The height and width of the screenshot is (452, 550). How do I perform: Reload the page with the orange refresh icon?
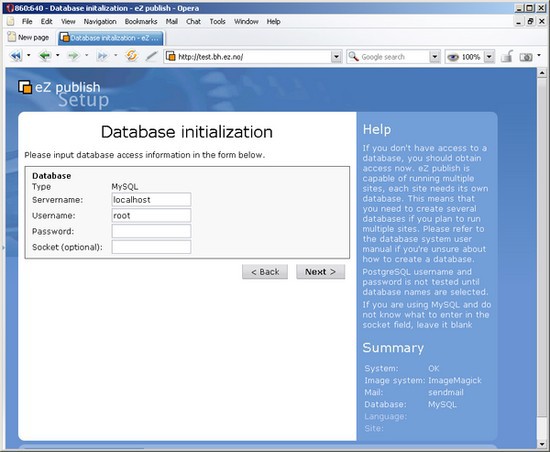tap(132, 56)
